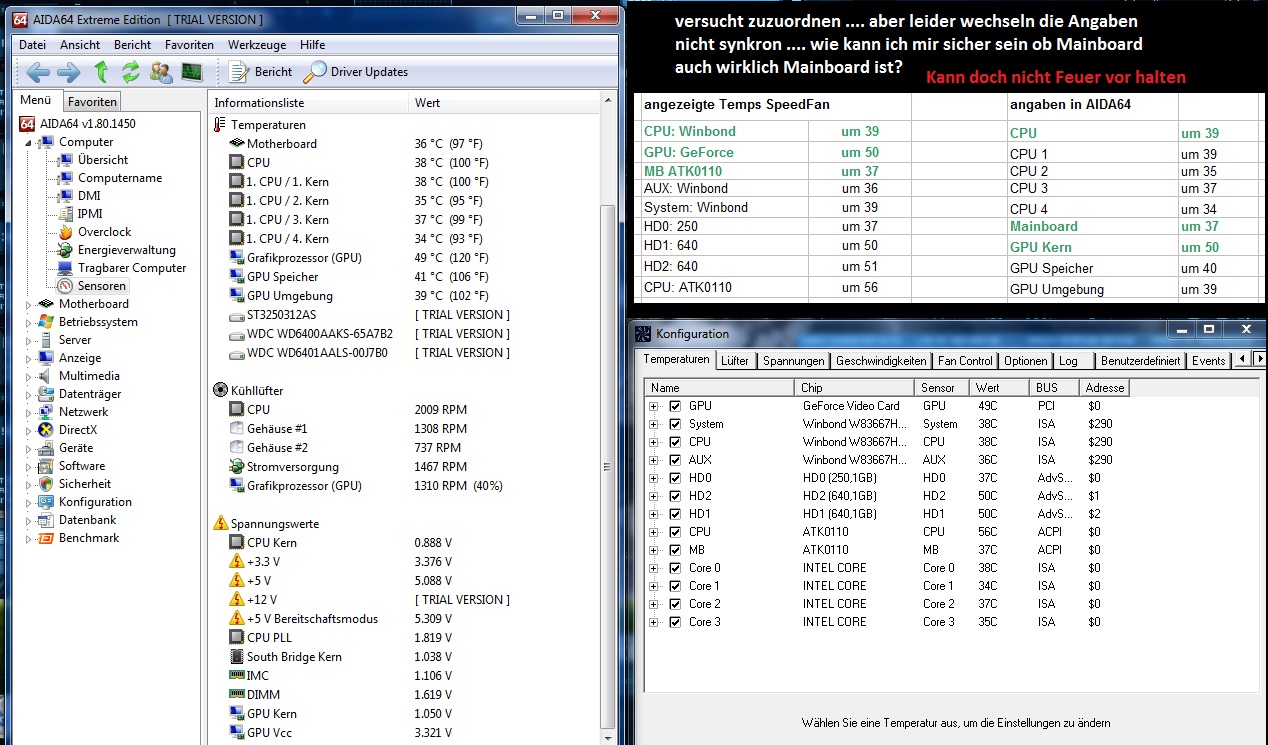Select the Sensoren tree entry
Viewport: 1268px width, 745px height.
click(x=102, y=286)
